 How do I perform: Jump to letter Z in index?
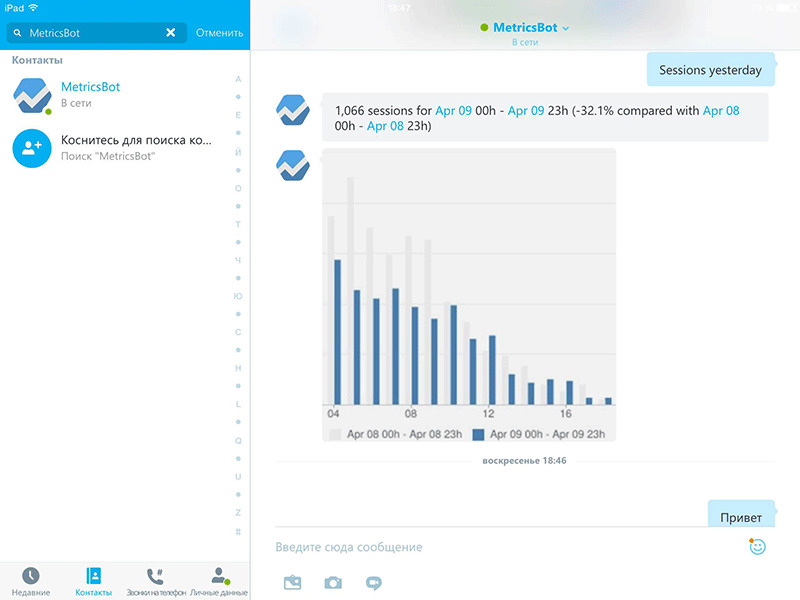point(238,513)
